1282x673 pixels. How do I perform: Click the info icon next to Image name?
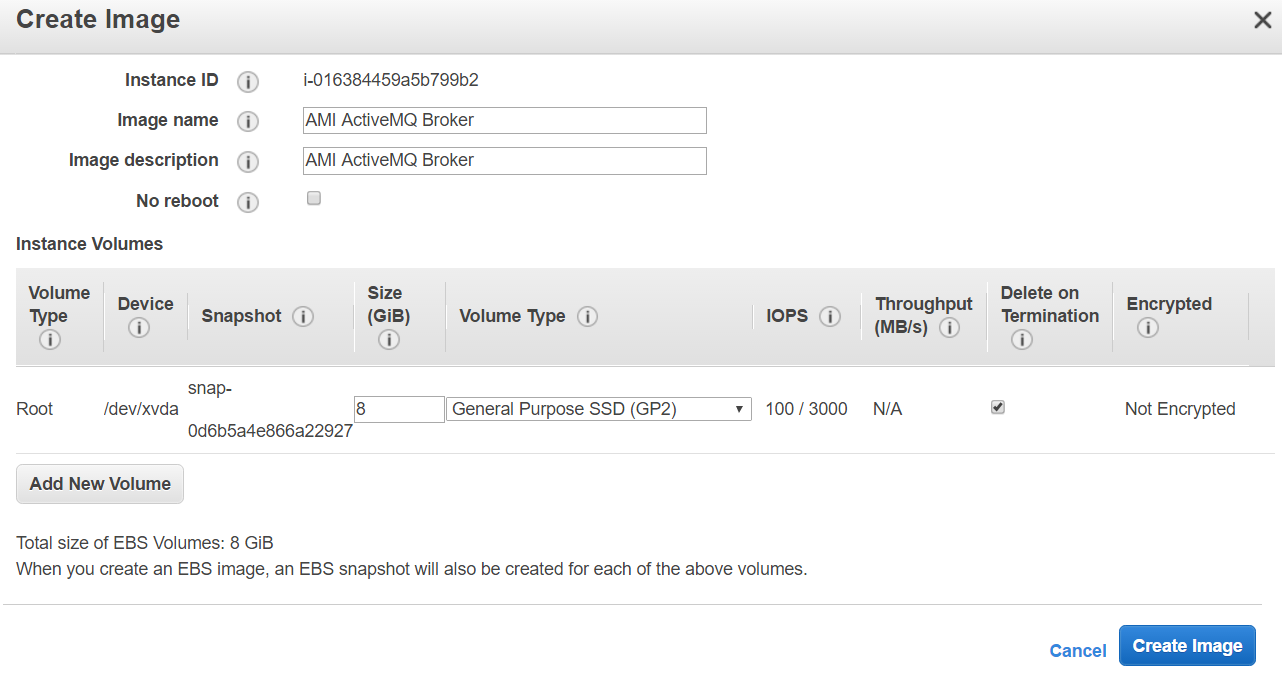click(248, 122)
